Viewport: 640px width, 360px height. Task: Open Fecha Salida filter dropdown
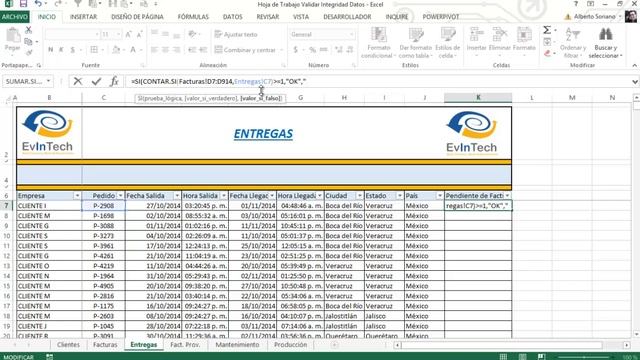(177, 196)
